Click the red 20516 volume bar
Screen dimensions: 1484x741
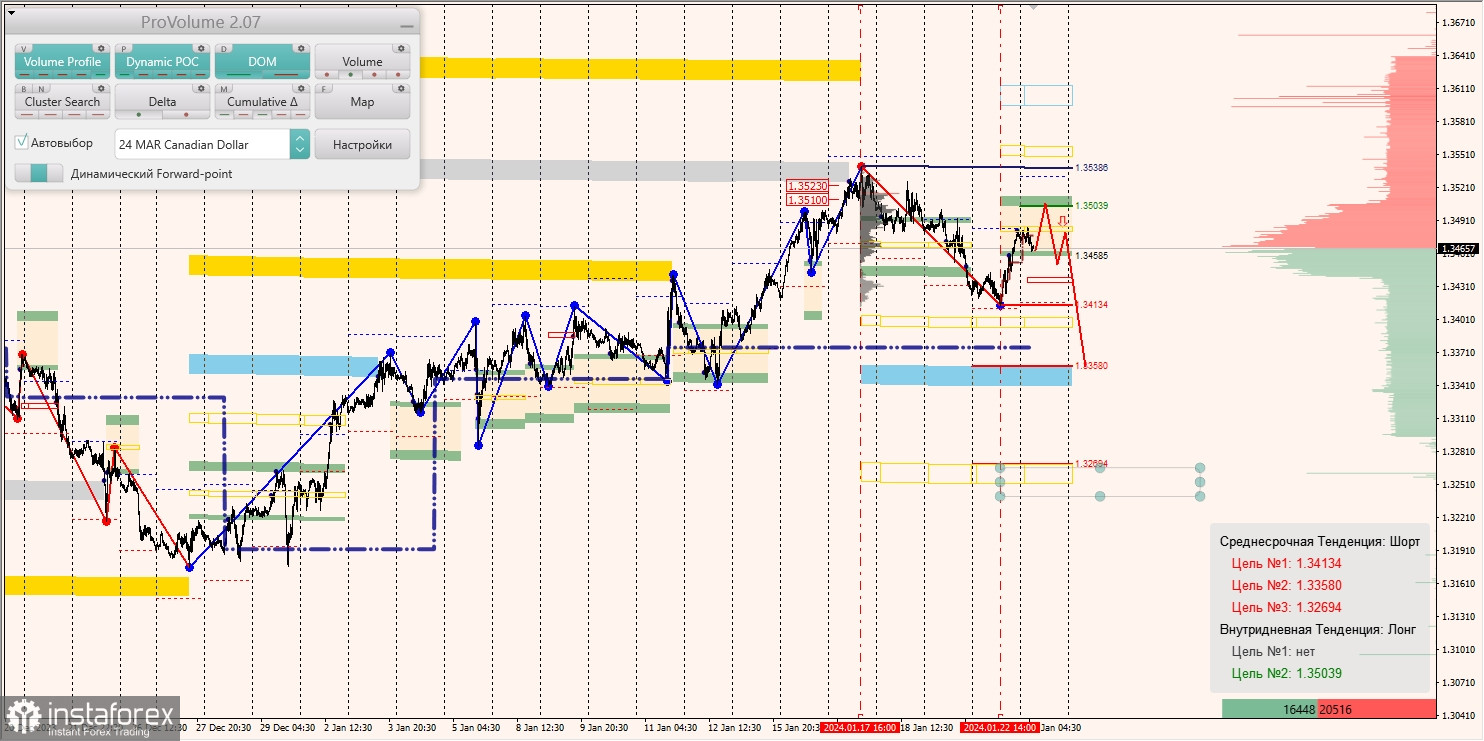click(x=1377, y=709)
